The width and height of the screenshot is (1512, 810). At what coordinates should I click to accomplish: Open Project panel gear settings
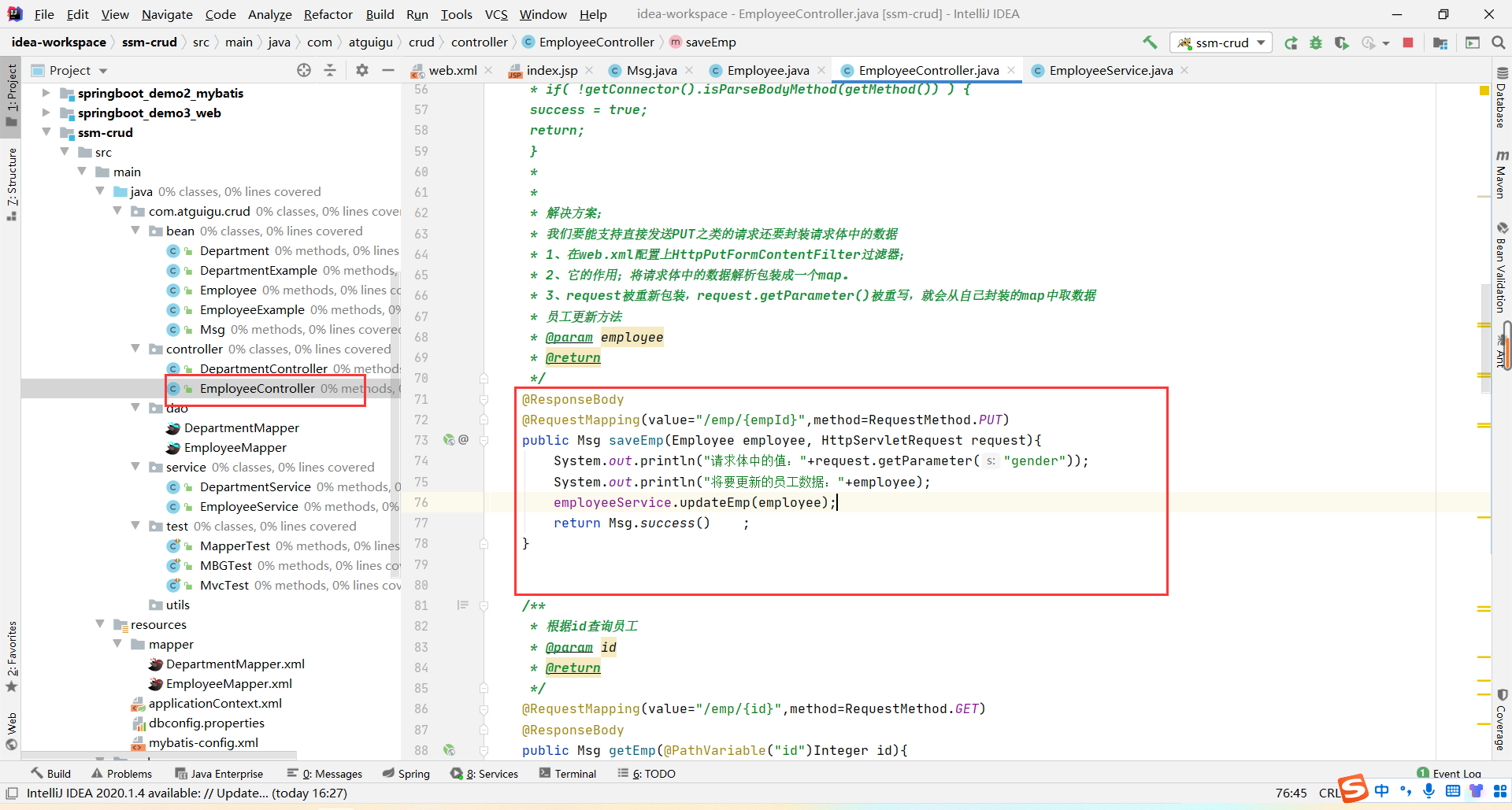point(361,71)
